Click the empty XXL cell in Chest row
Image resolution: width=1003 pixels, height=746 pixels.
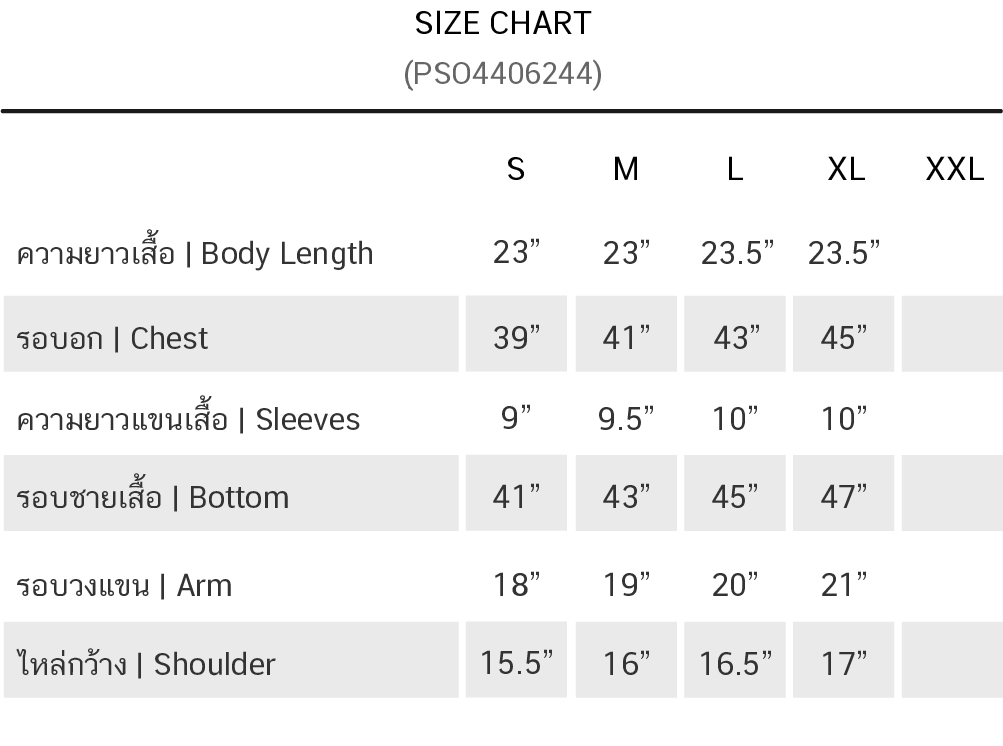tap(952, 335)
